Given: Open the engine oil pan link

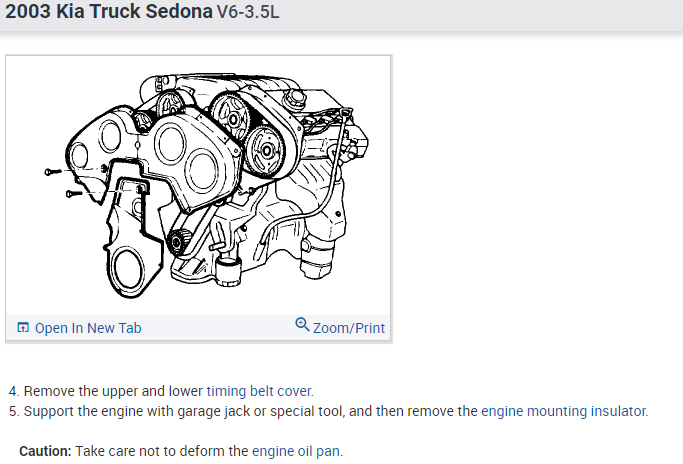Looking at the screenshot, I should click(297, 451).
